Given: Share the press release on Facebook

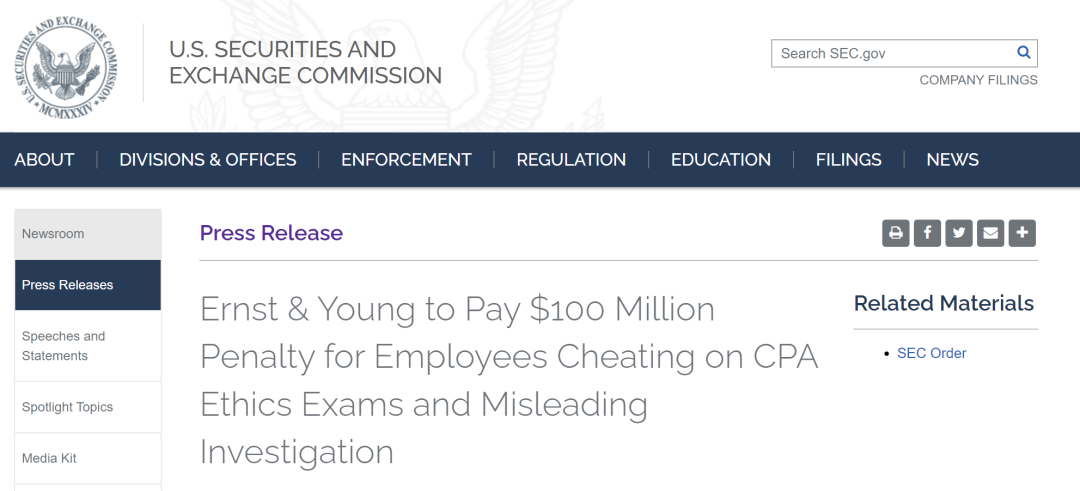Looking at the screenshot, I should point(927,233).
